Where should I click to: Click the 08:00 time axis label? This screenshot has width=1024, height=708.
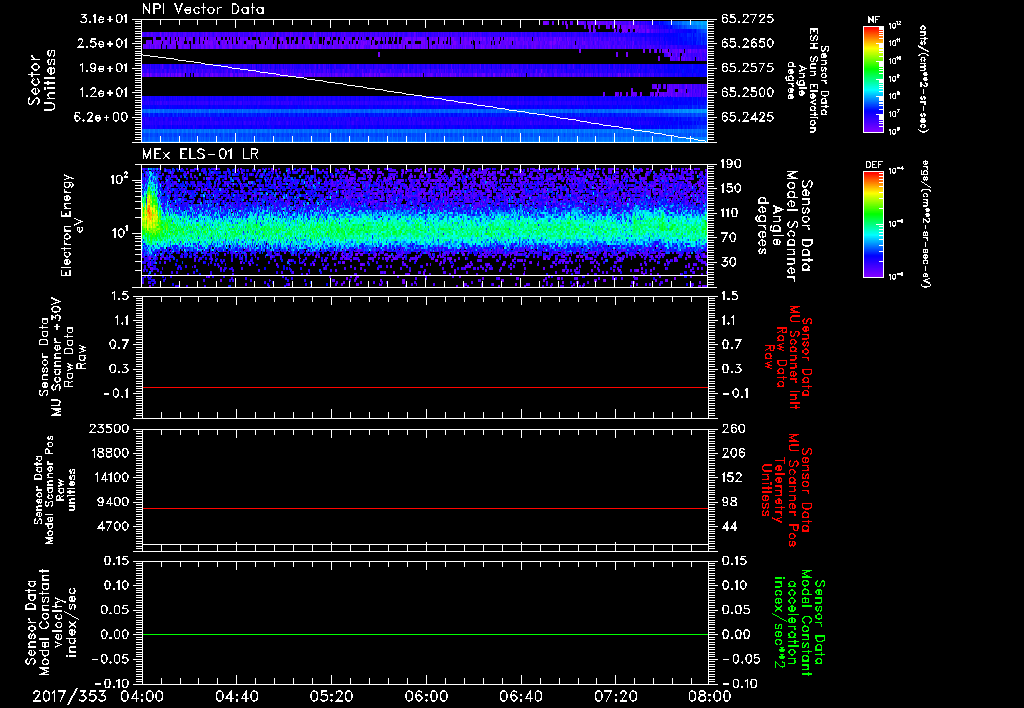pyautogui.click(x=708, y=696)
